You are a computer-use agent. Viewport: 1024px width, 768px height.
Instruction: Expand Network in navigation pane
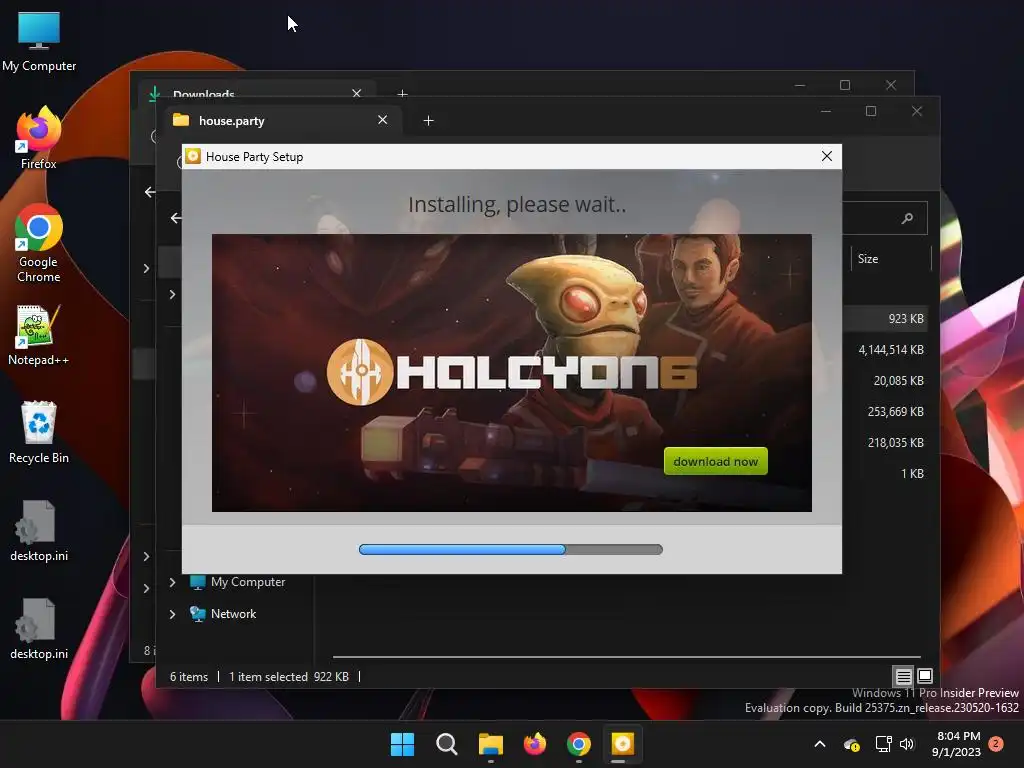(x=172, y=614)
